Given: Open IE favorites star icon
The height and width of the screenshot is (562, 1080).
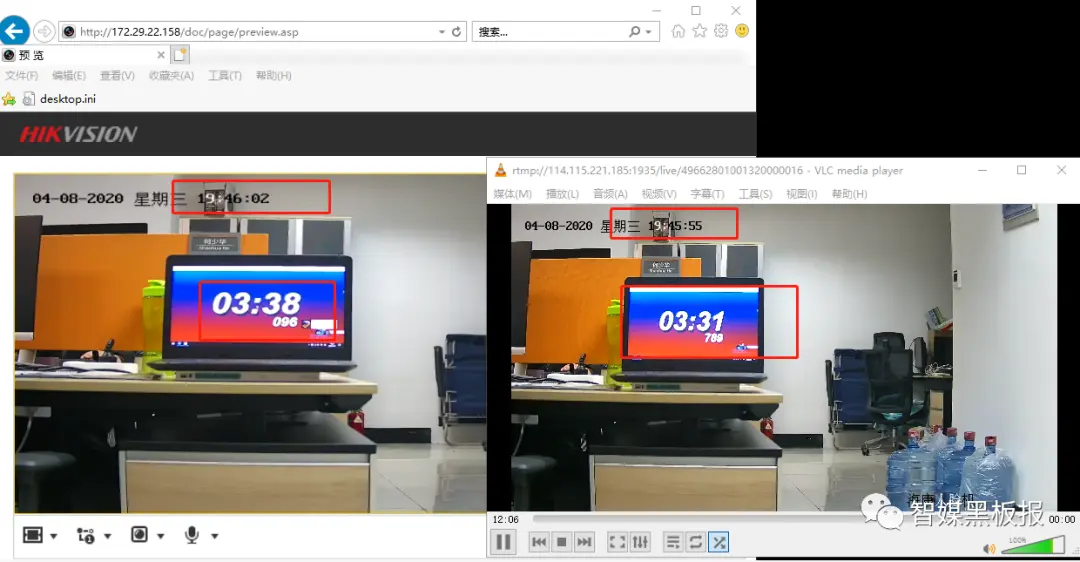Looking at the screenshot, I should click(x=700, y=31).
